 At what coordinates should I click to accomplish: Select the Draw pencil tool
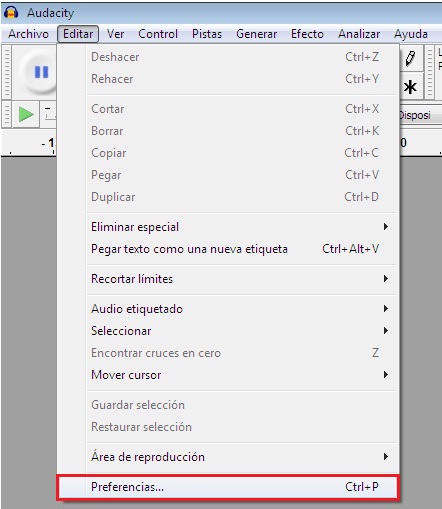[x=411, y=58]
